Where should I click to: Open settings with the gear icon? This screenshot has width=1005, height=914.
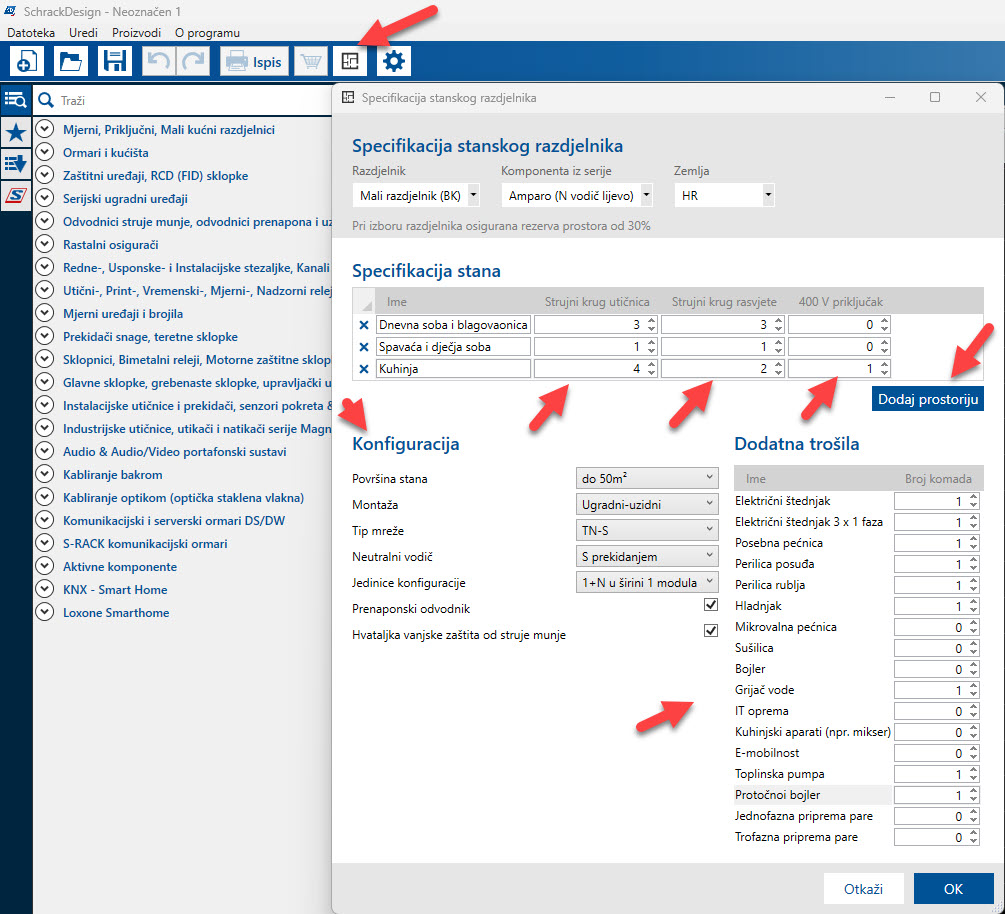pos(394,61)
